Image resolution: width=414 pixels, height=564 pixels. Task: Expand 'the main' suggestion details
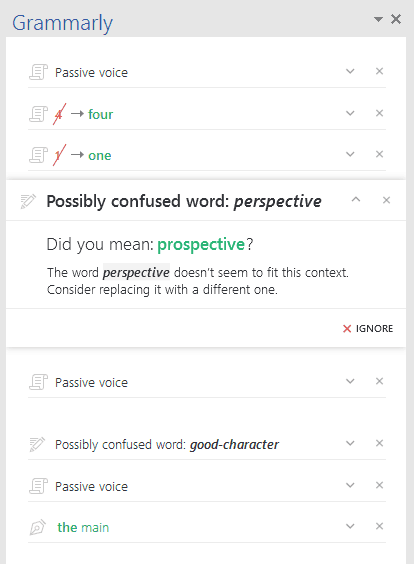350,526
